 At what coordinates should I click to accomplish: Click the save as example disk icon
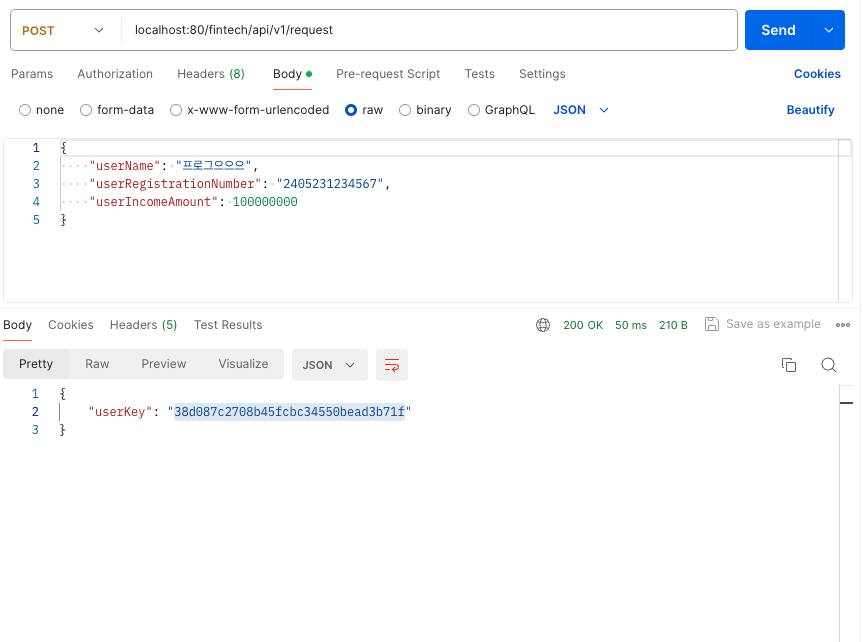[x=712, y=324]
